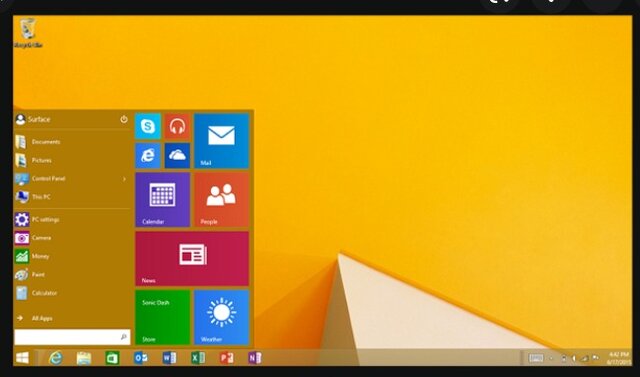Image resolution: width=640 pixels, height=377 pixels.
Task: Show hidden tray icons arrow
Action: point(551,358)
